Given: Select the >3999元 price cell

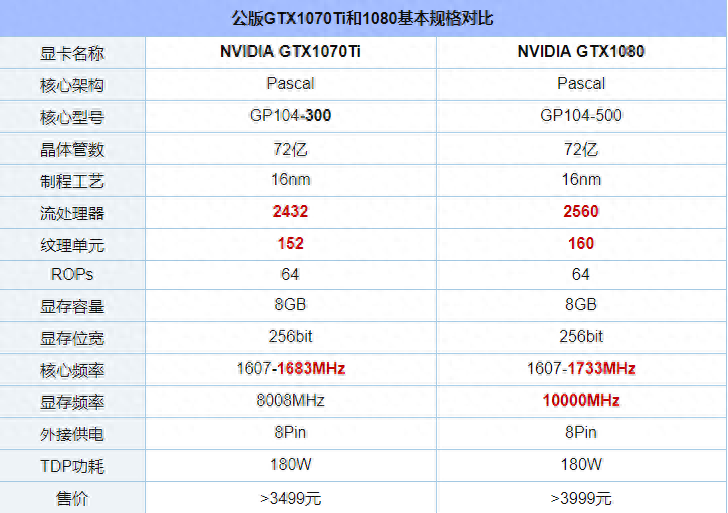Looking at the screenshot, I should point(581,497).
